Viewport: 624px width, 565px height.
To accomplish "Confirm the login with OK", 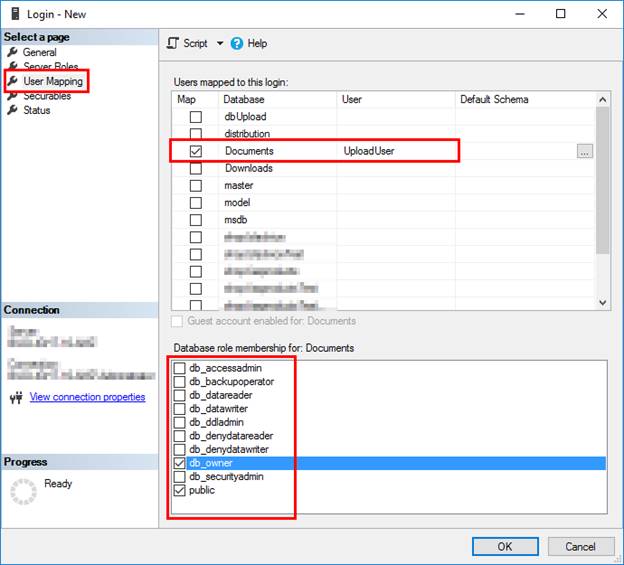I will [505, 546].
